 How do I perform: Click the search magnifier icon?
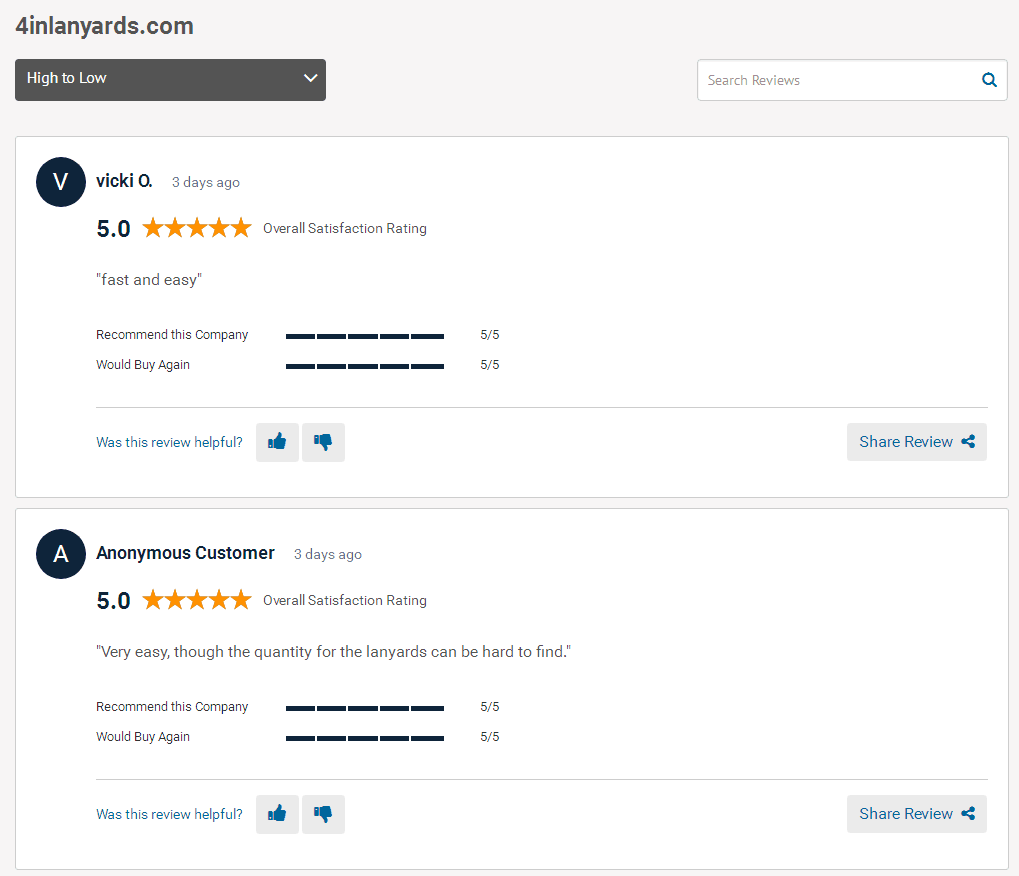point(989,80)
